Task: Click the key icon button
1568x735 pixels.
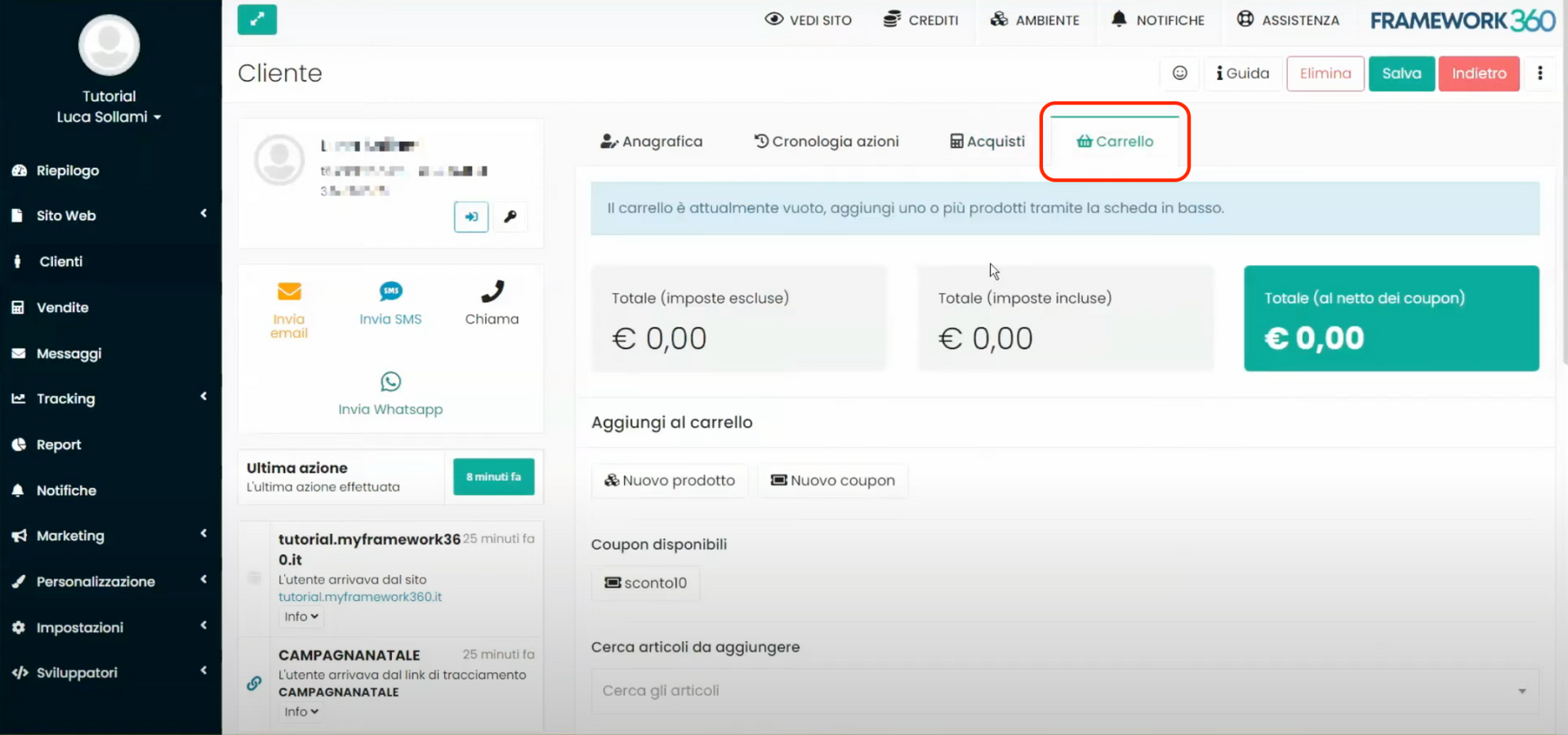Action: [x=510, y=217]
